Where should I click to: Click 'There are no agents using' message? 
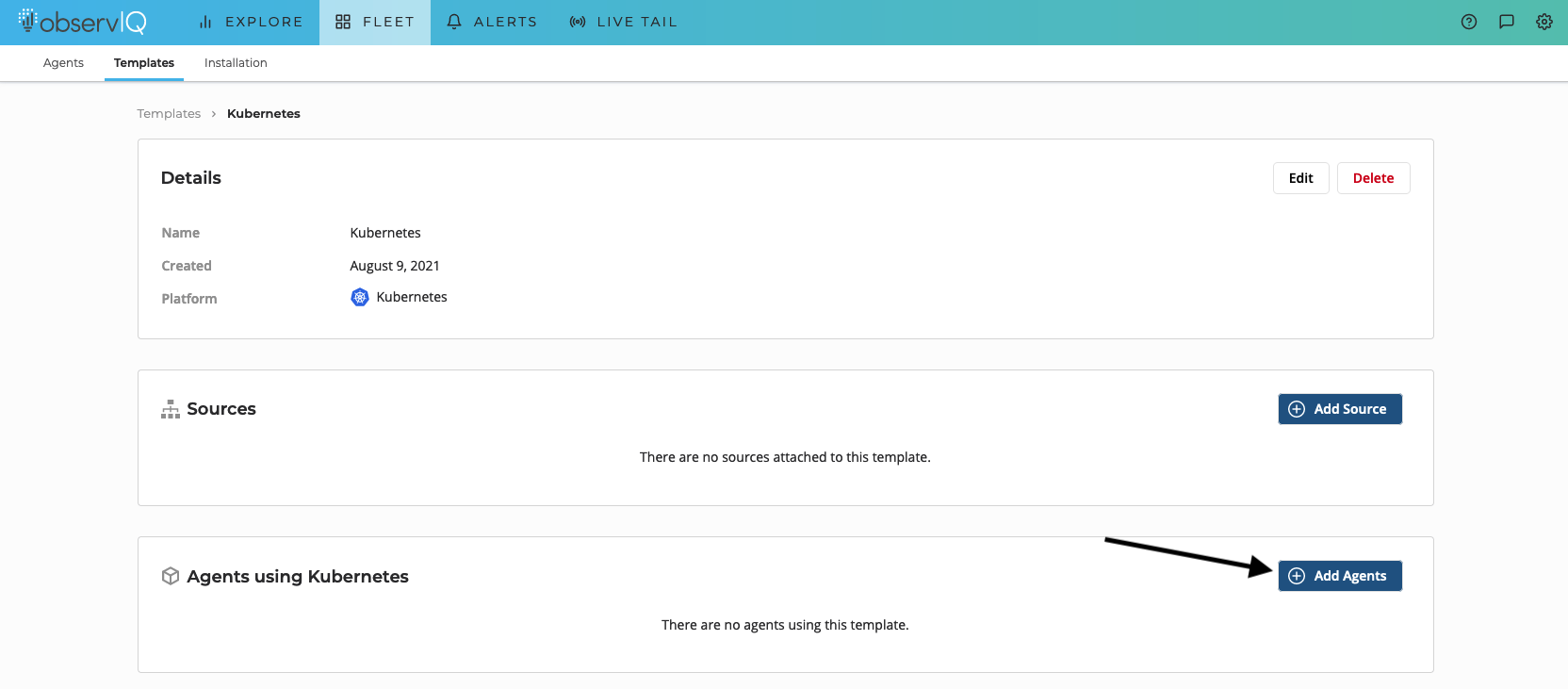point(785,625)
